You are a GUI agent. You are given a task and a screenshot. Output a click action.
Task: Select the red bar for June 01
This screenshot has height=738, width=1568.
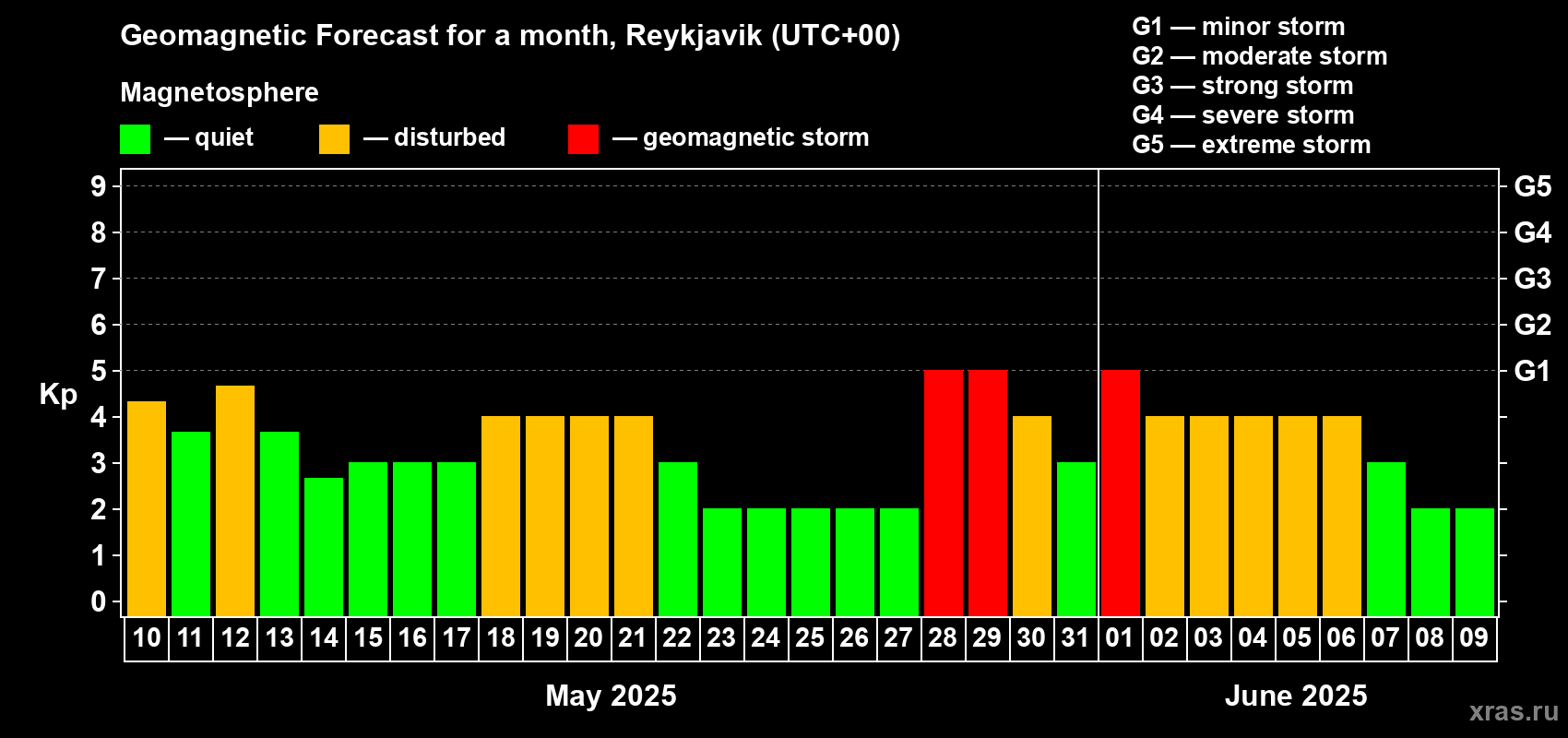1121,494
